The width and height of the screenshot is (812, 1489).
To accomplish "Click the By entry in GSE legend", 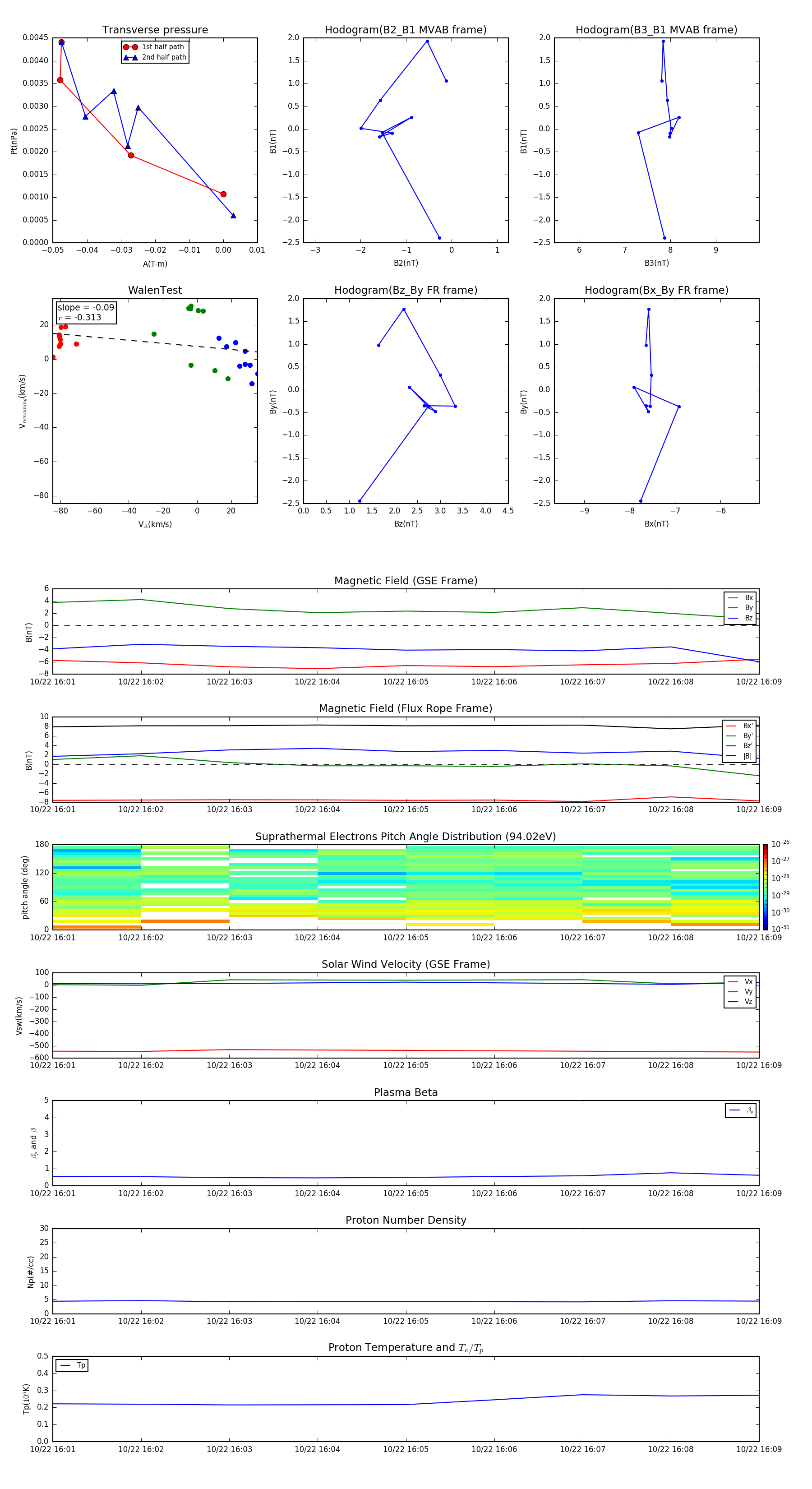I will tap(740, 608).
